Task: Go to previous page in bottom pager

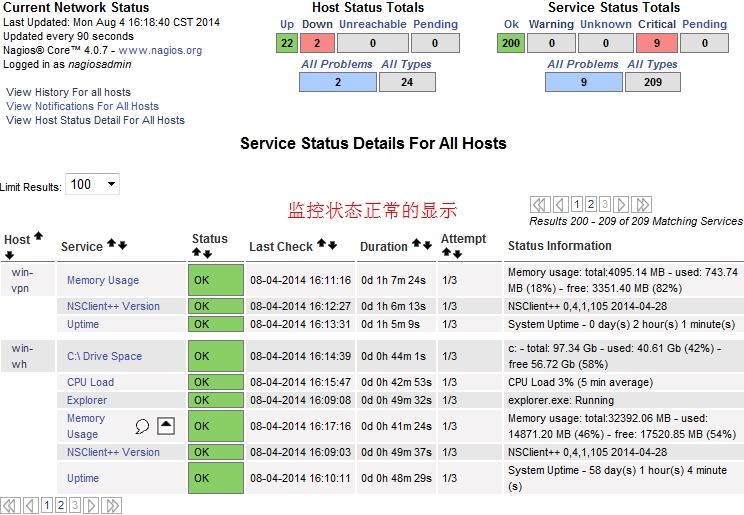Action: coord(31,506)
